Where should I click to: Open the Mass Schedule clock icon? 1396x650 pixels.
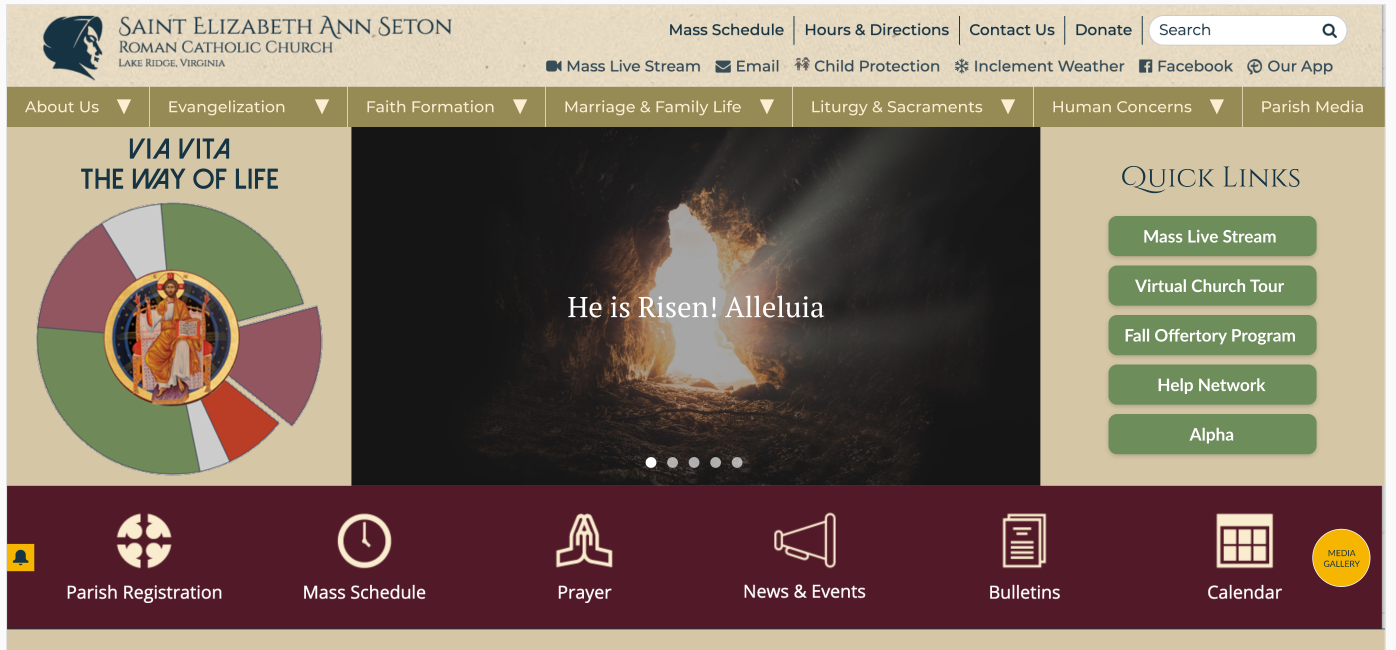(364, 541)
